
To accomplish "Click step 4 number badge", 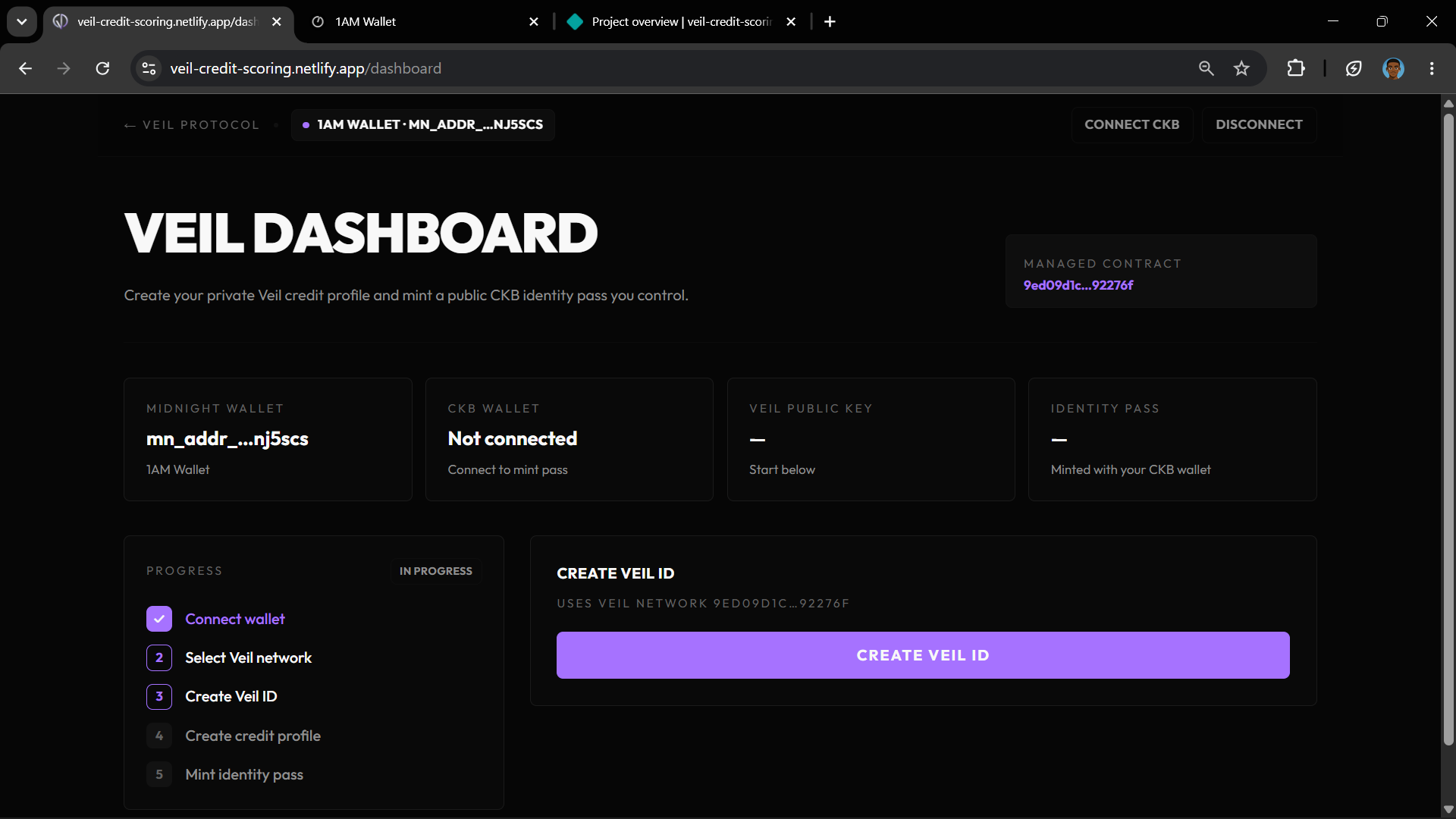I will coord(159,736).
